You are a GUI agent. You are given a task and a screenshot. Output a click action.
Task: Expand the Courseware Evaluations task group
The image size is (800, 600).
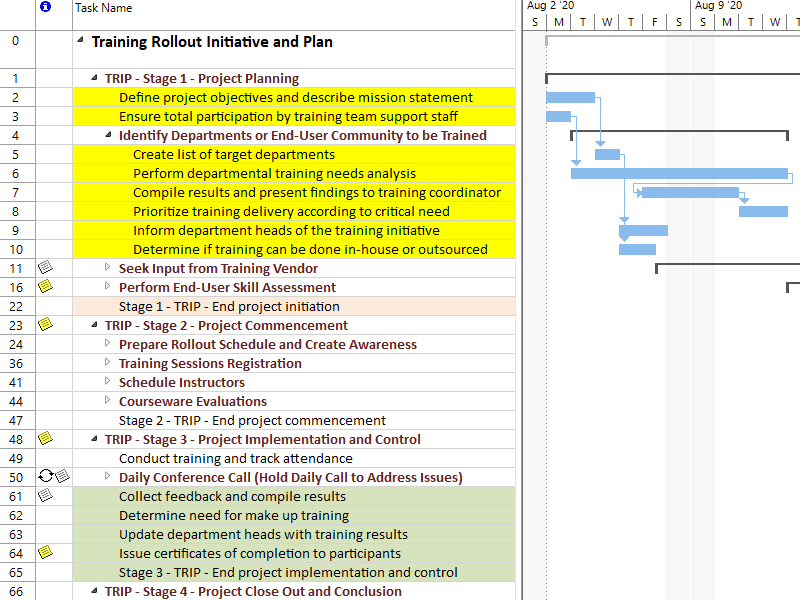tap(107, 401)
